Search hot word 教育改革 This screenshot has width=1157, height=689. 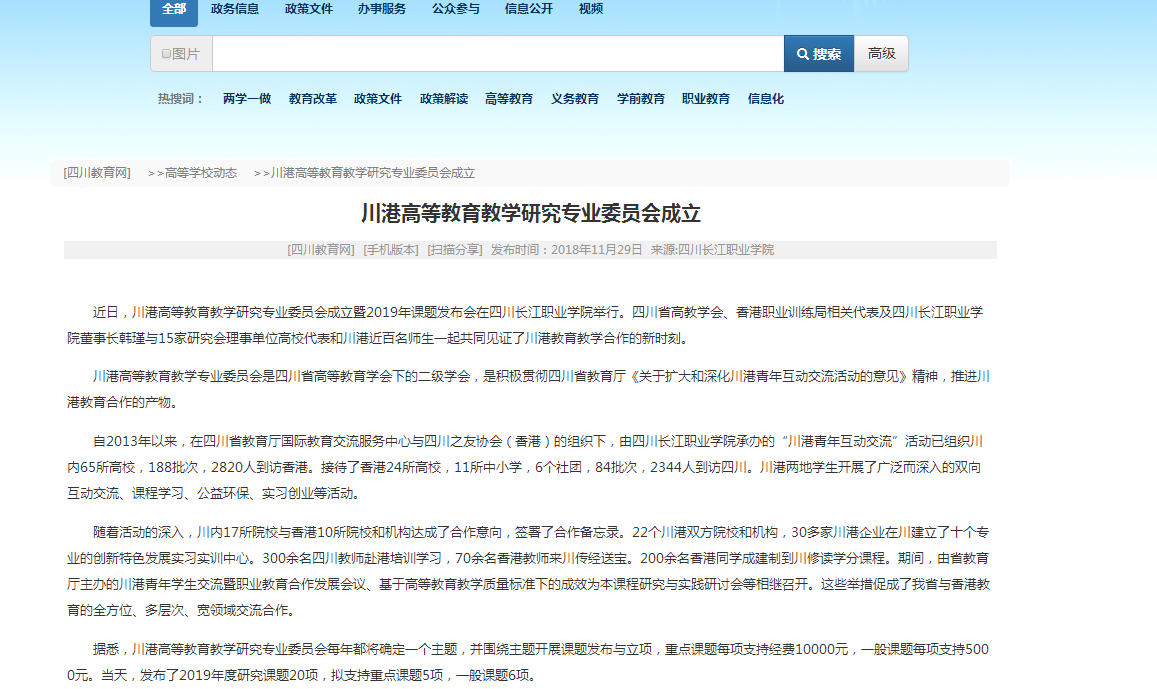313,99
